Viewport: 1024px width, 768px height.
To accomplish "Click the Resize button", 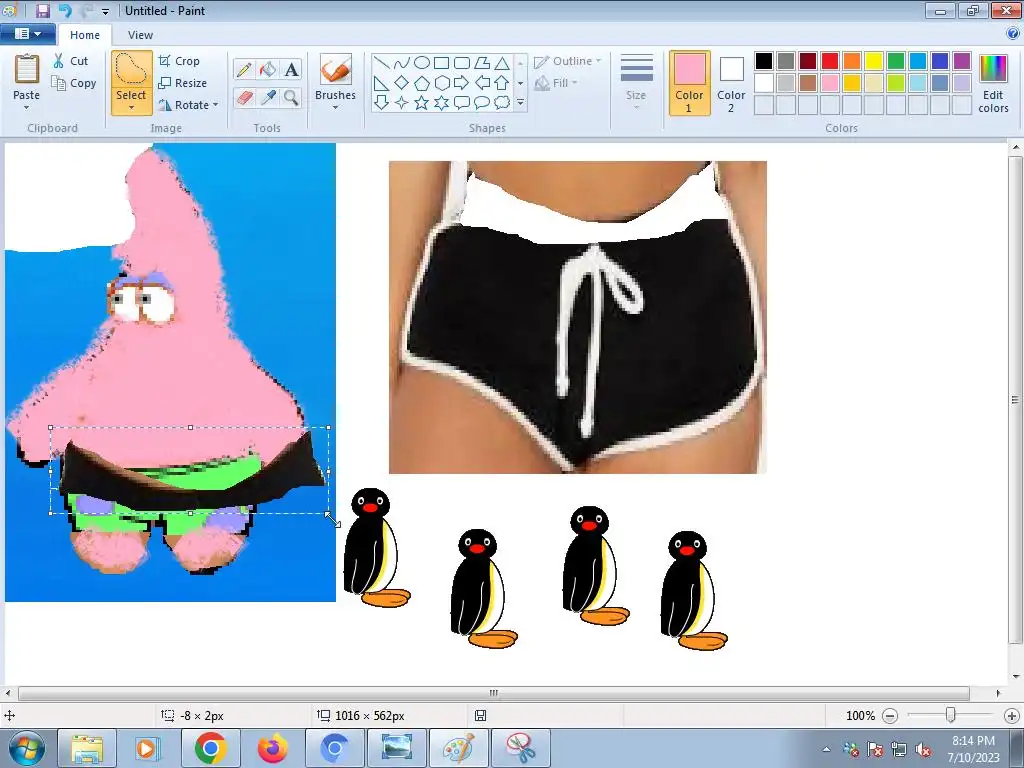I will [x=183, y=83].
